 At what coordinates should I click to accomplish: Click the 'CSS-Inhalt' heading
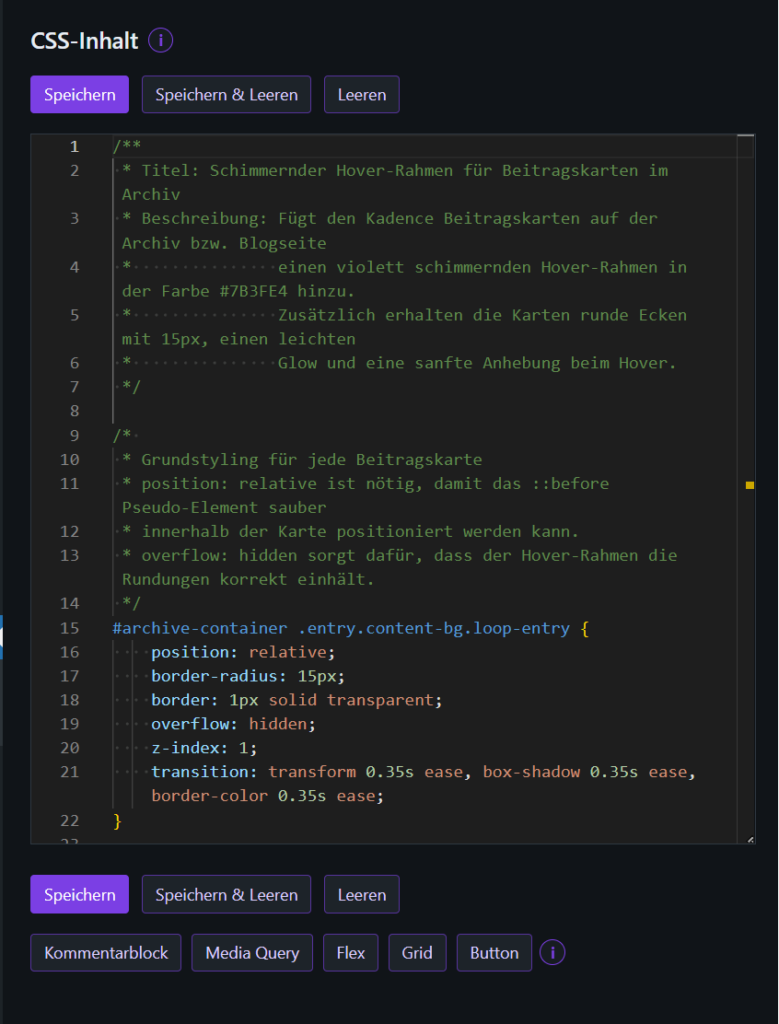tap(84, 41)
